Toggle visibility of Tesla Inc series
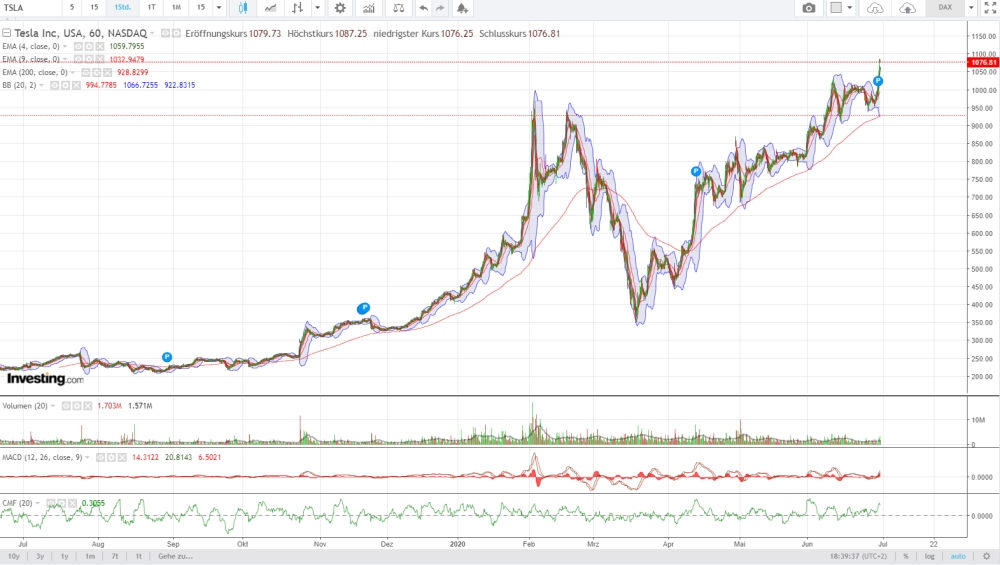1000x565 pixels. coord(165,33)
